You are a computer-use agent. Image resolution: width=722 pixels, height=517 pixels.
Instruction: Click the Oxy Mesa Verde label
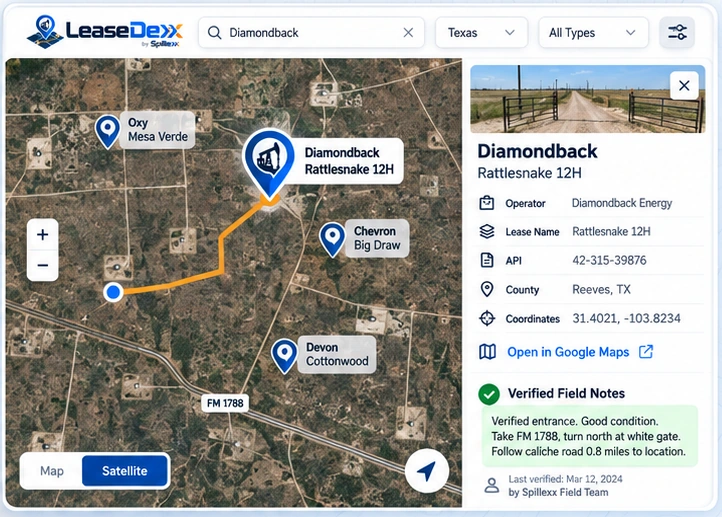click(157, 130)
